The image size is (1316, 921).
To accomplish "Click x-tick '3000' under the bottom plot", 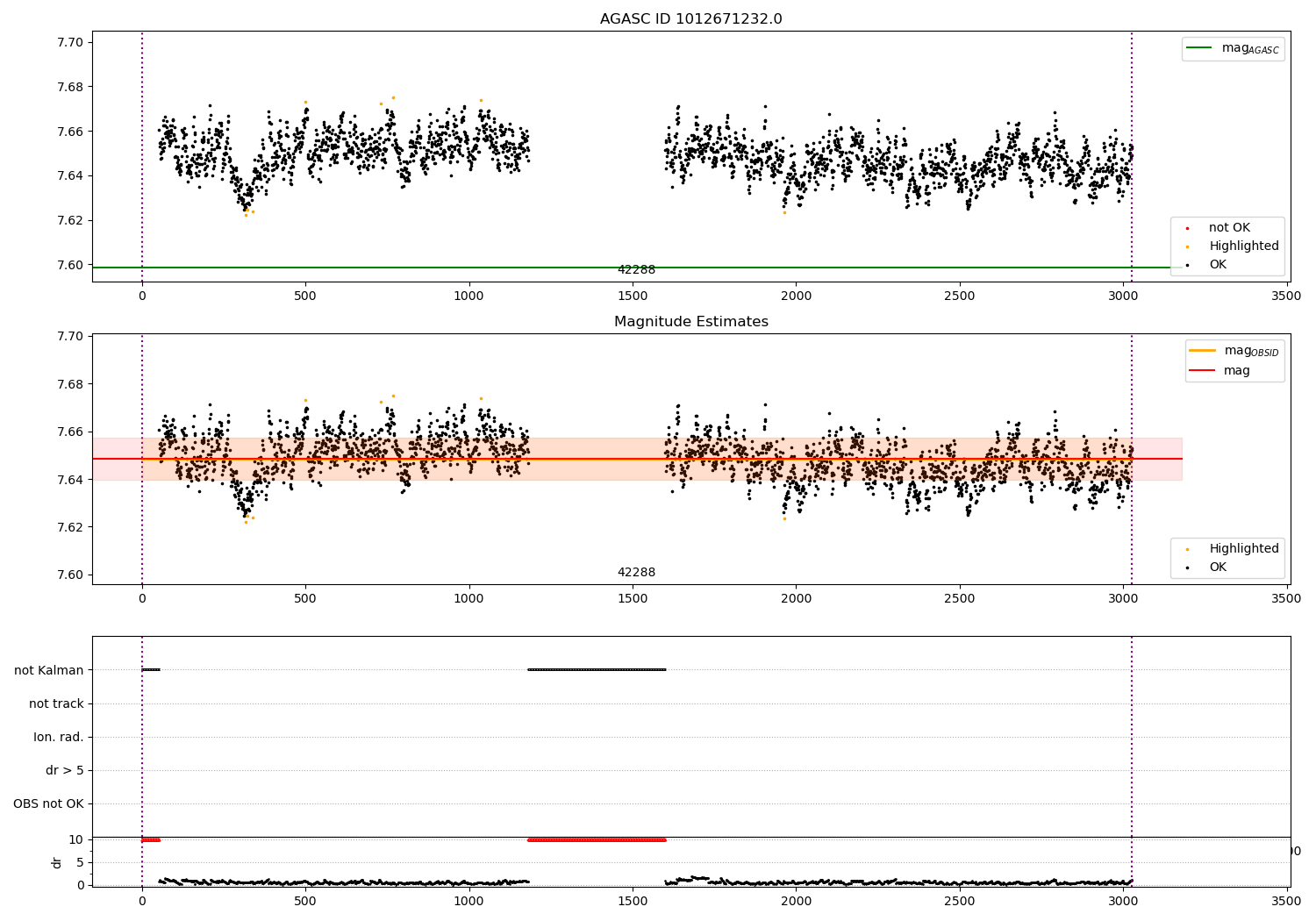I will (1123, 902).
